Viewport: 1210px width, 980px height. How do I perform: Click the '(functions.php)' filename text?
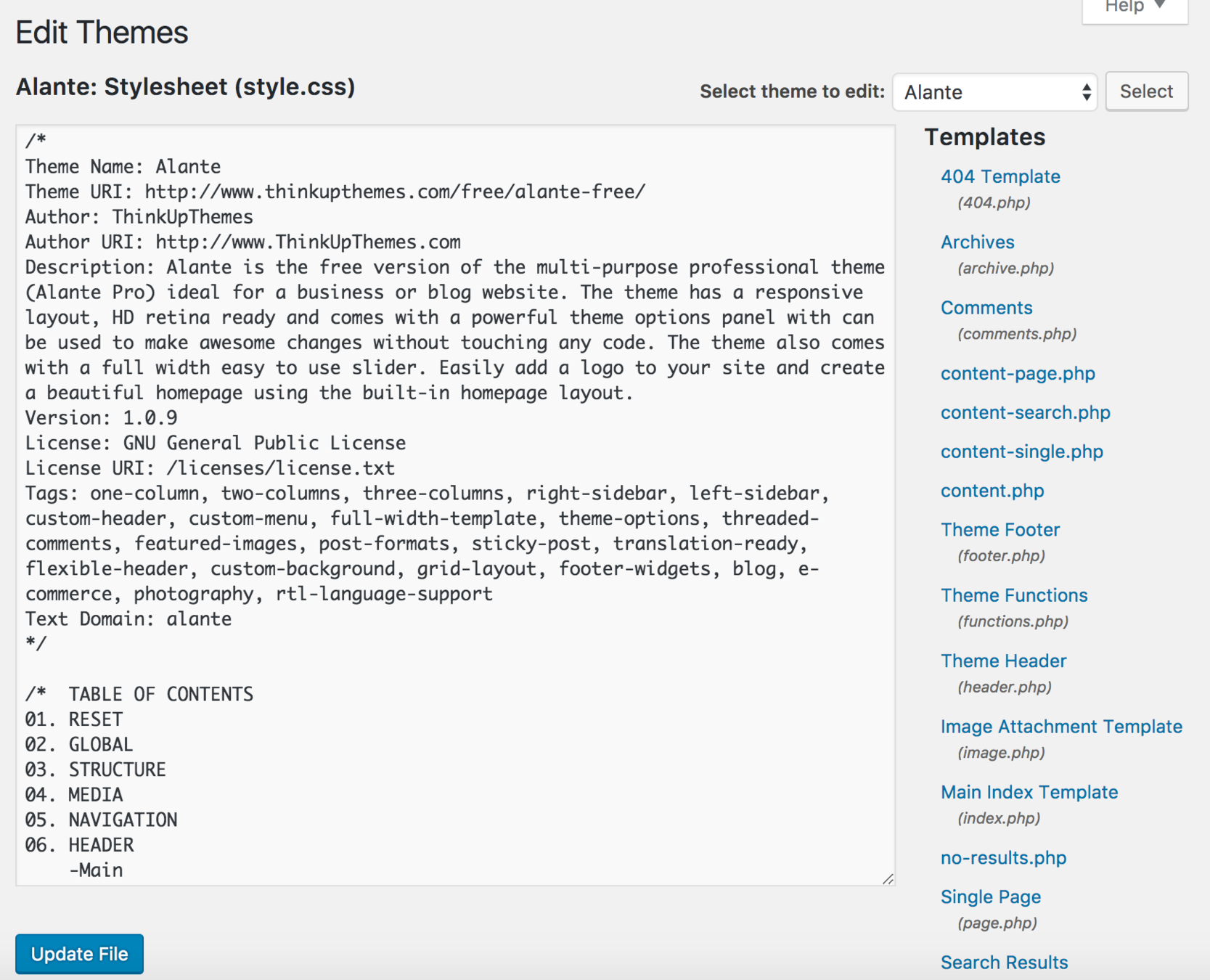click(1013, 621)
